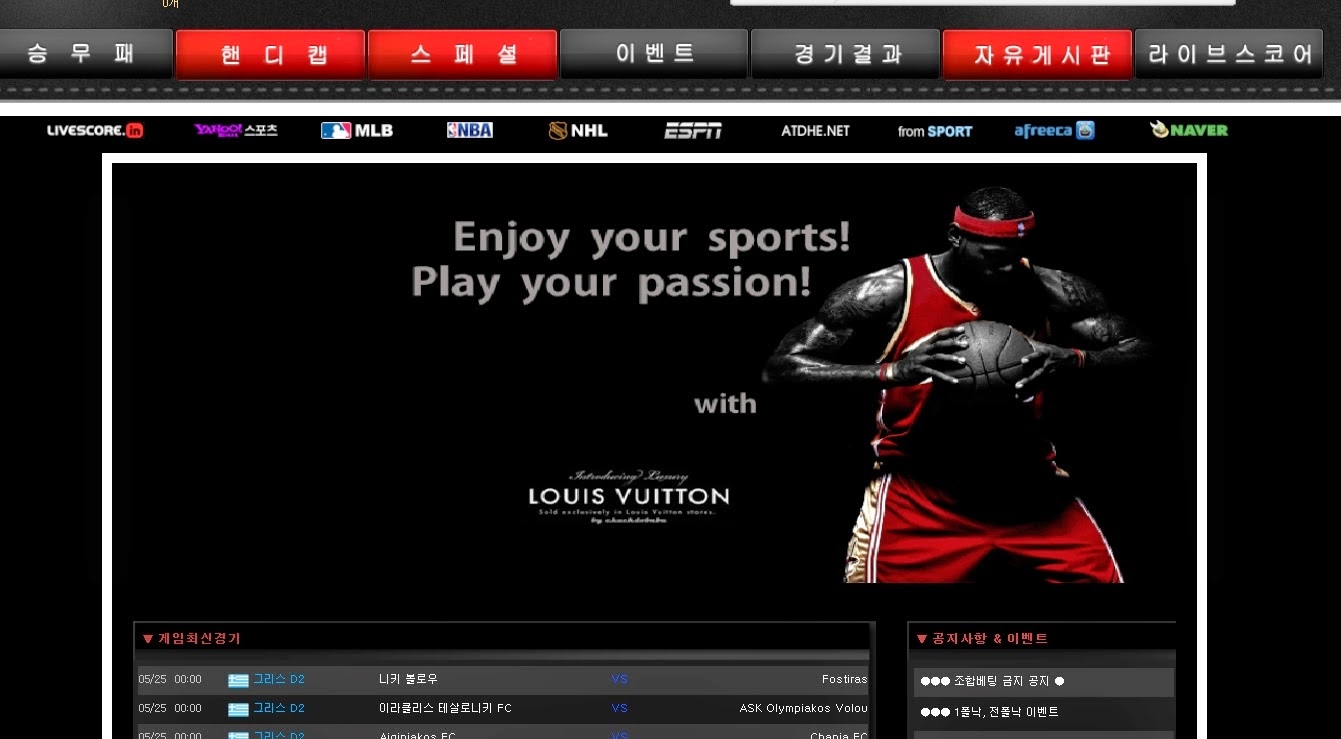This screenshot has width=1341, height=739.
Task: Open the 스페셜 menu tab
Action: [x=462, y=54]
